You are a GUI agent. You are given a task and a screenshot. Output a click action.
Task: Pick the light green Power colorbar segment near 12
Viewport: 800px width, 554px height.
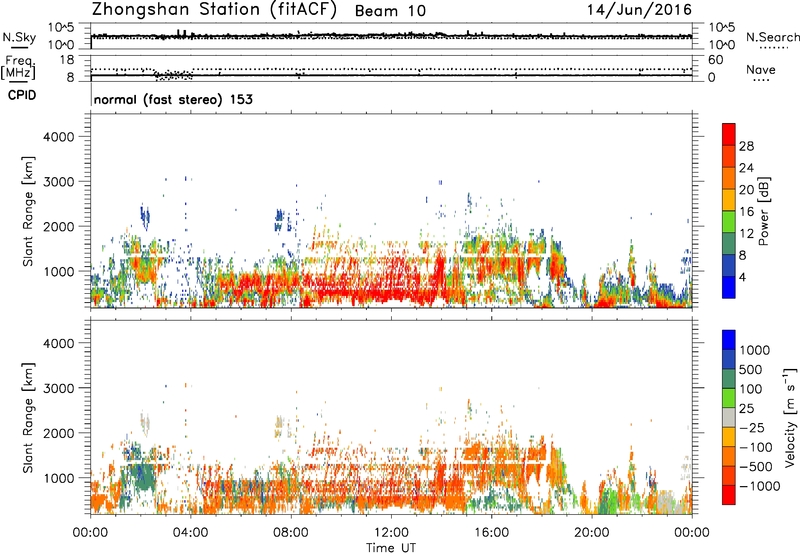click(x=729, y=222)
